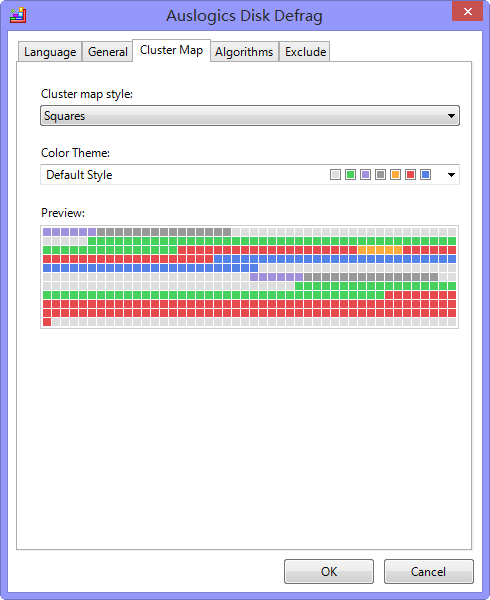Open the Cluster map style dropdown
The image size is (490, 600).
250,116
